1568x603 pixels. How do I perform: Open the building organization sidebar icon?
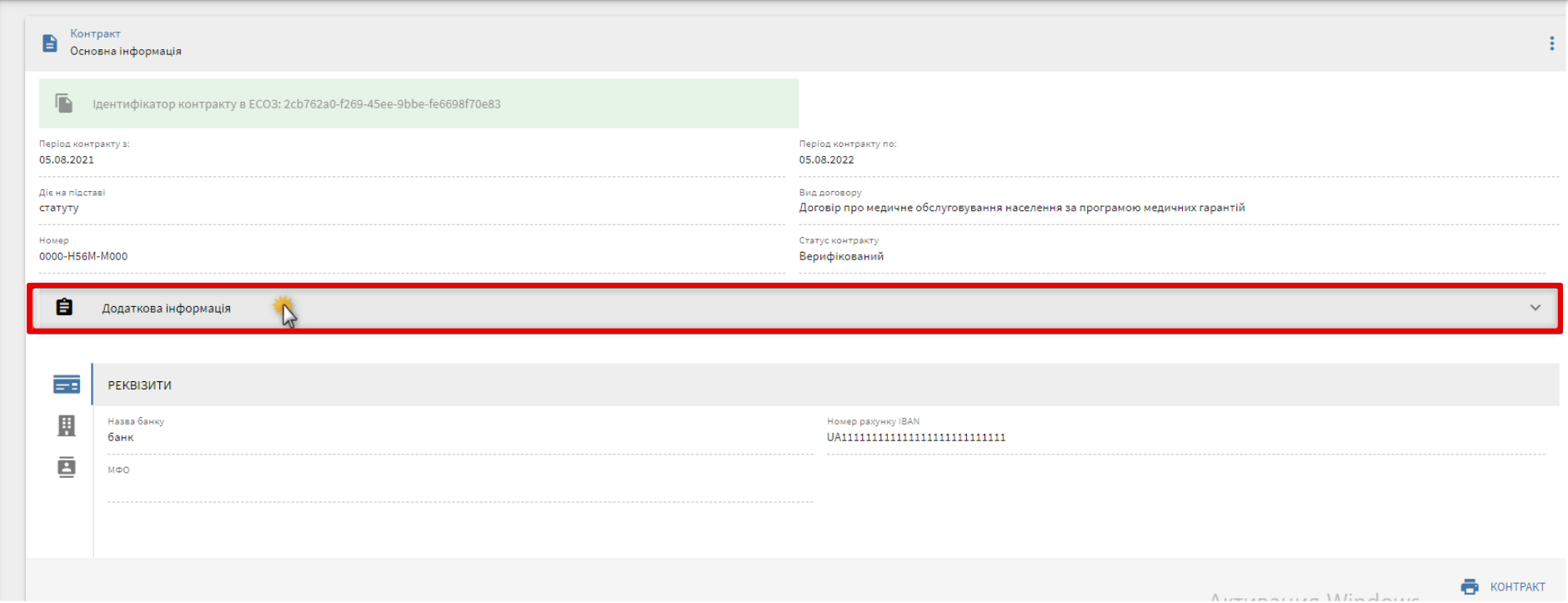click(67, 425)
